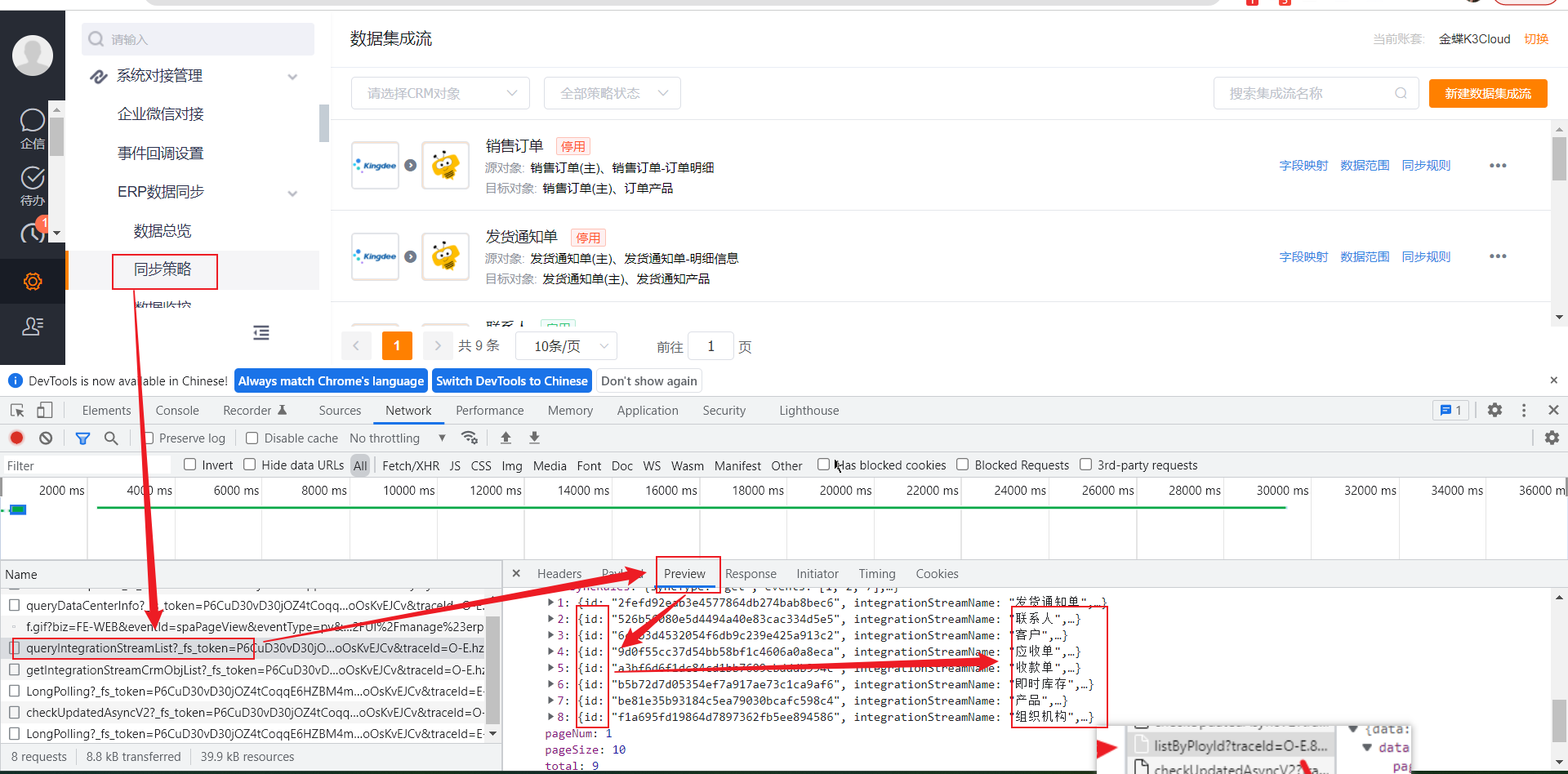Viewport: 1568px width, 774px height.
Task: Clear the network log
Action: [x=46, y=438]
